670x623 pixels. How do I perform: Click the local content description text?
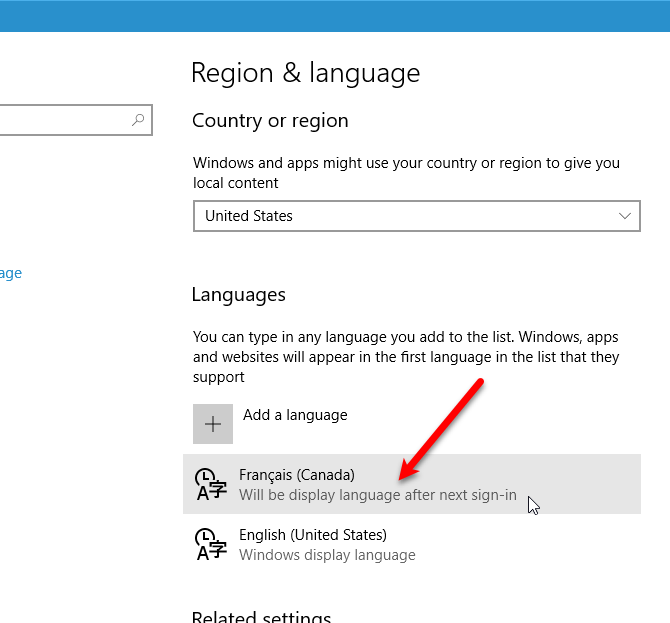406,173
